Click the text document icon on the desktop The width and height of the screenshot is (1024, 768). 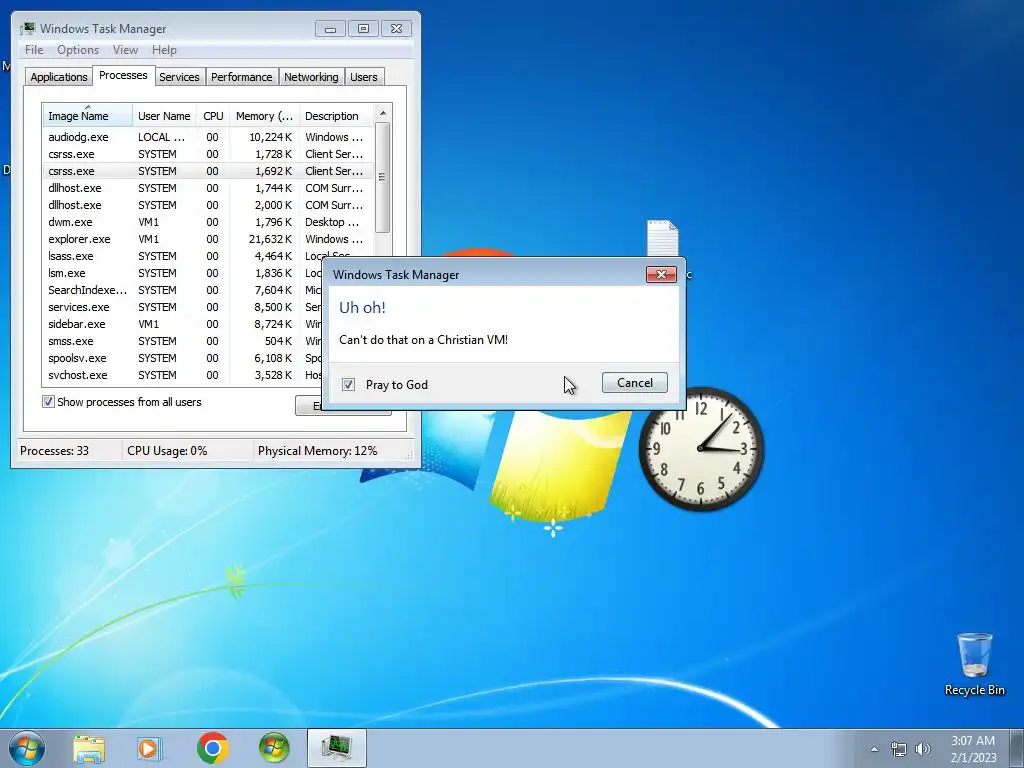tap(663, 238)
